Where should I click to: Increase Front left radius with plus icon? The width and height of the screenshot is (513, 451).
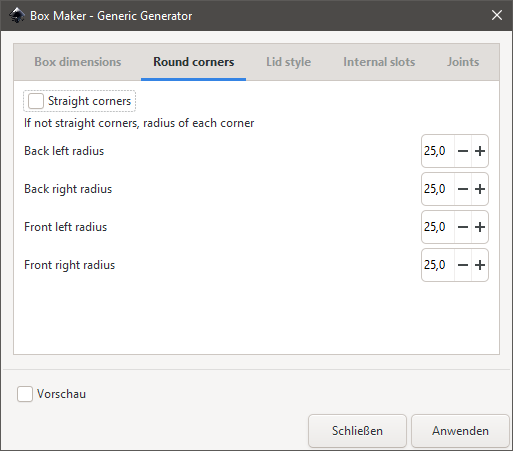click(x=480, y=227)
